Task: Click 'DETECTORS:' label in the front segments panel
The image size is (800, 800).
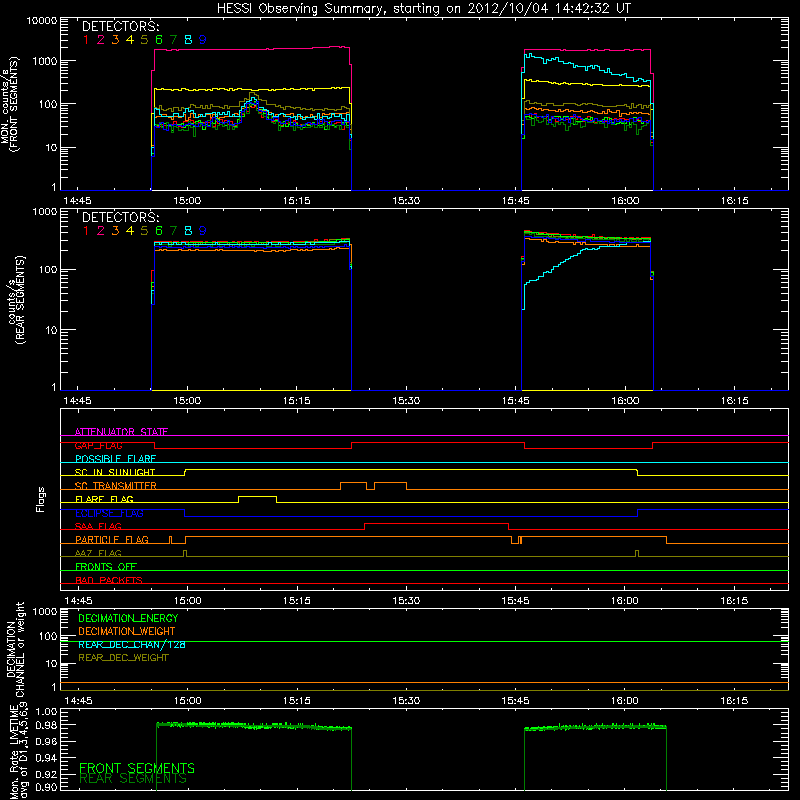Action: pos(120,27)
